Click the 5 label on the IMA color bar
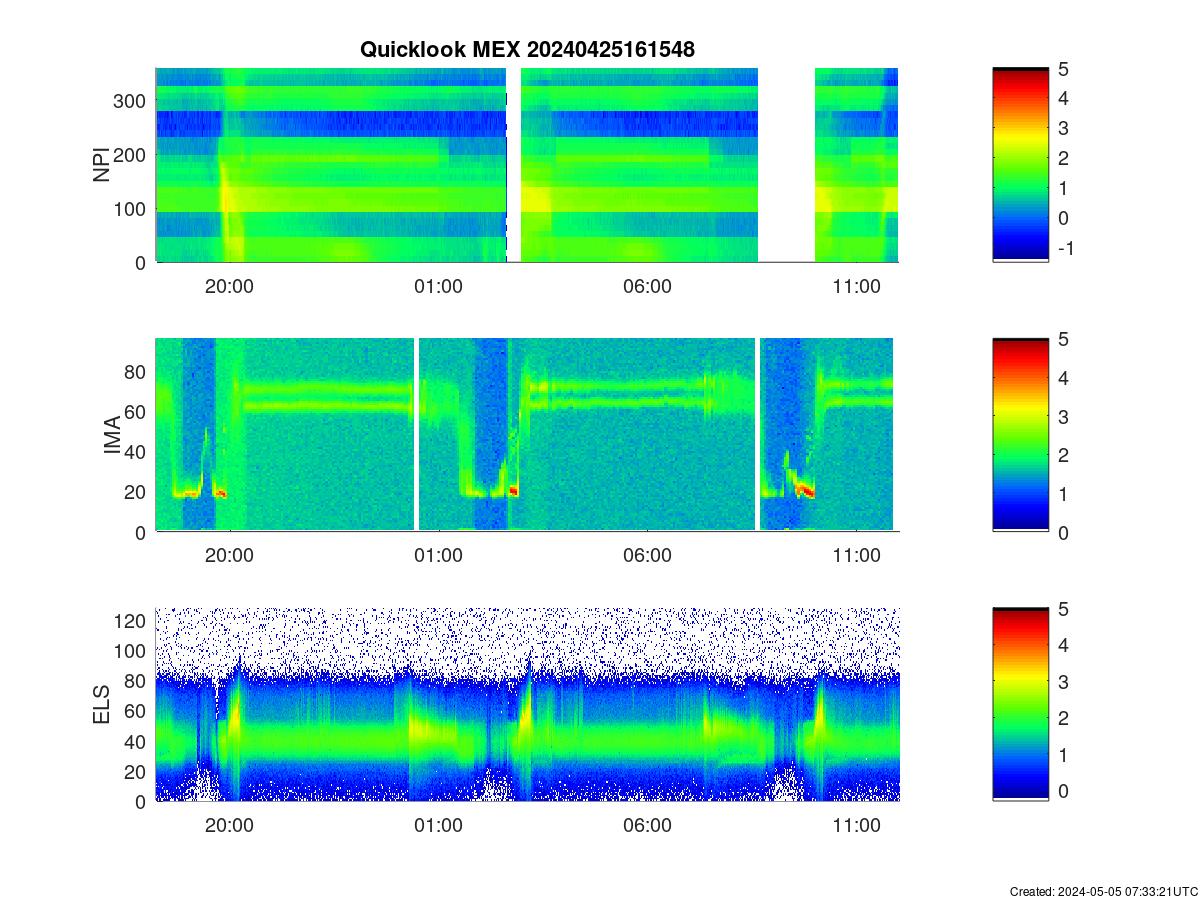This screenshot has height=900, width=1200. pos(1061,340)
